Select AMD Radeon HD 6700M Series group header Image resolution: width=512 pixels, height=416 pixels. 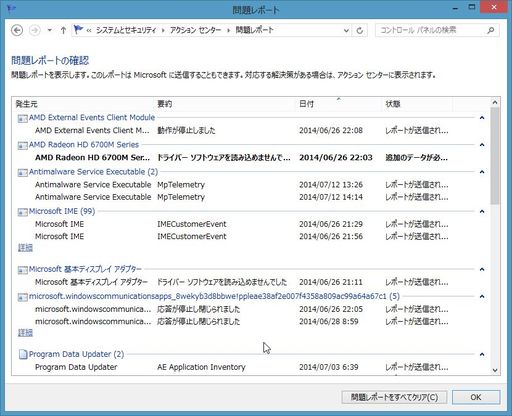pyautogui.click(x=84, y=145)
